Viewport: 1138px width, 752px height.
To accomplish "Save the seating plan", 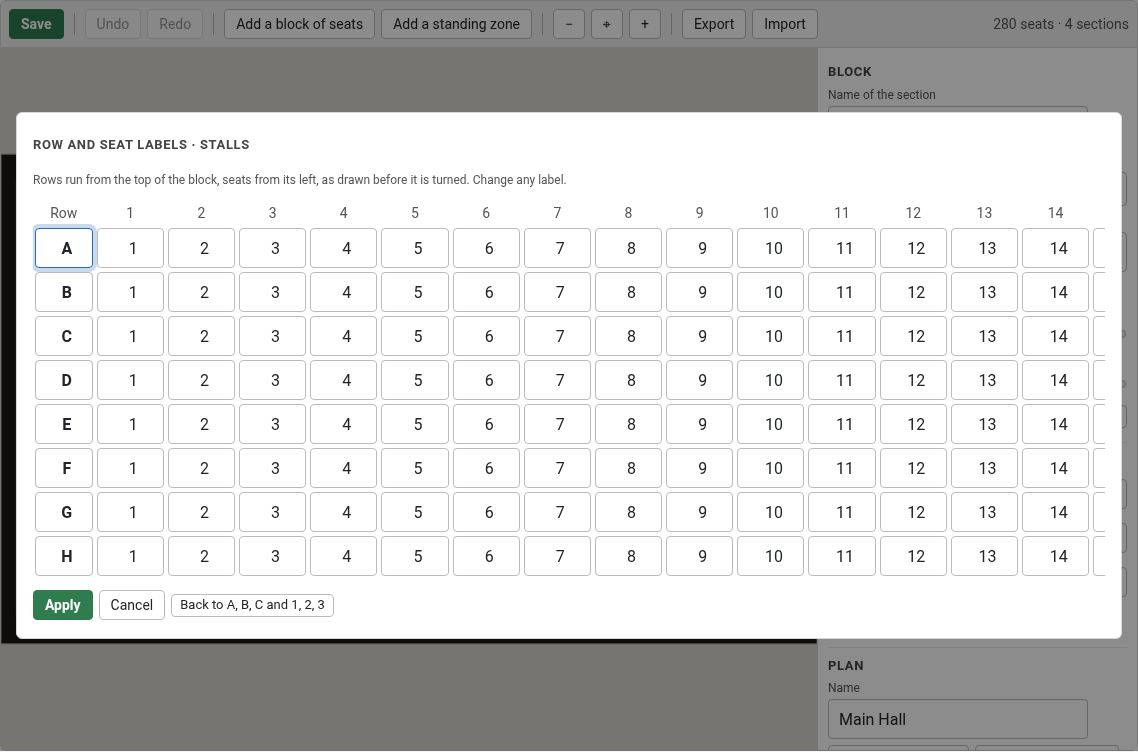I will [x=36, y=24].
